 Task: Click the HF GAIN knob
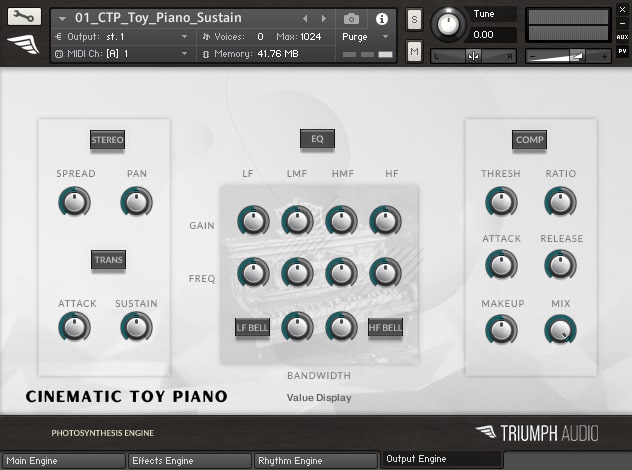click(x=386, y=220)
